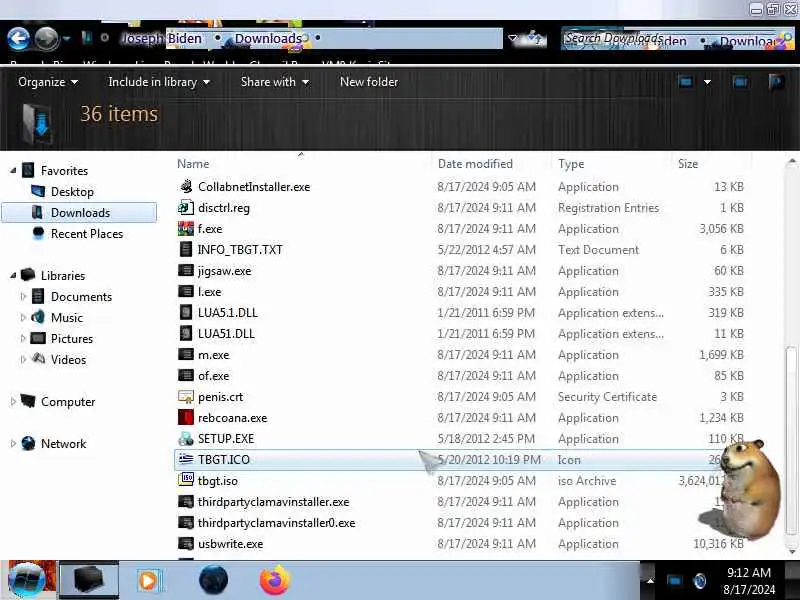Select the TBGT.ICO file icon
This screenshot has width=800, height=600.
pyautogui.click(x=186, y=459)
